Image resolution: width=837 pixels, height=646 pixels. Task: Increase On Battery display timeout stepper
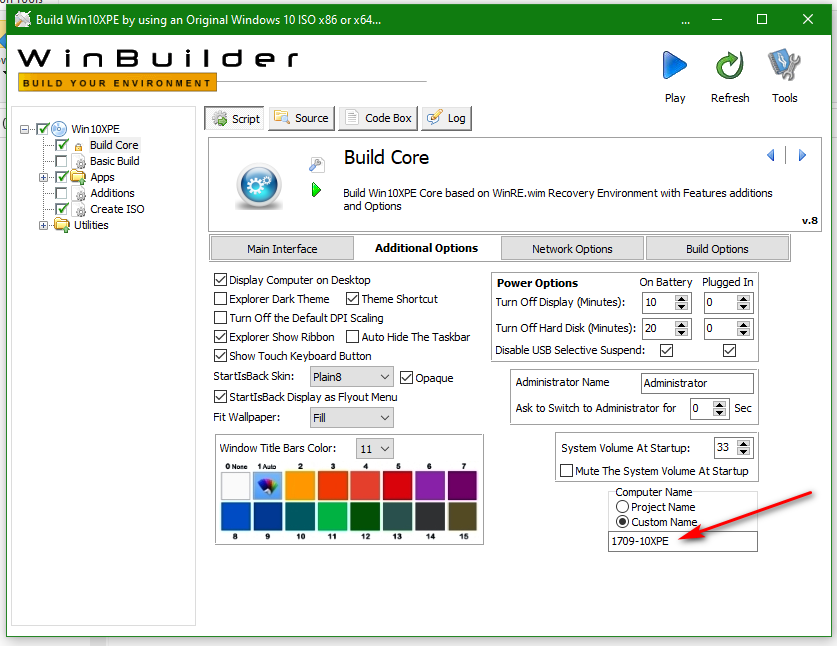click(681, 298)
